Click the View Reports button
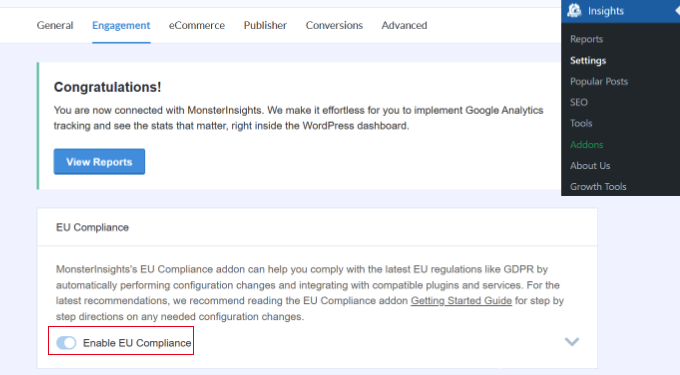The width and height of the screenshot is (680, 375). [x=99, y=162]
